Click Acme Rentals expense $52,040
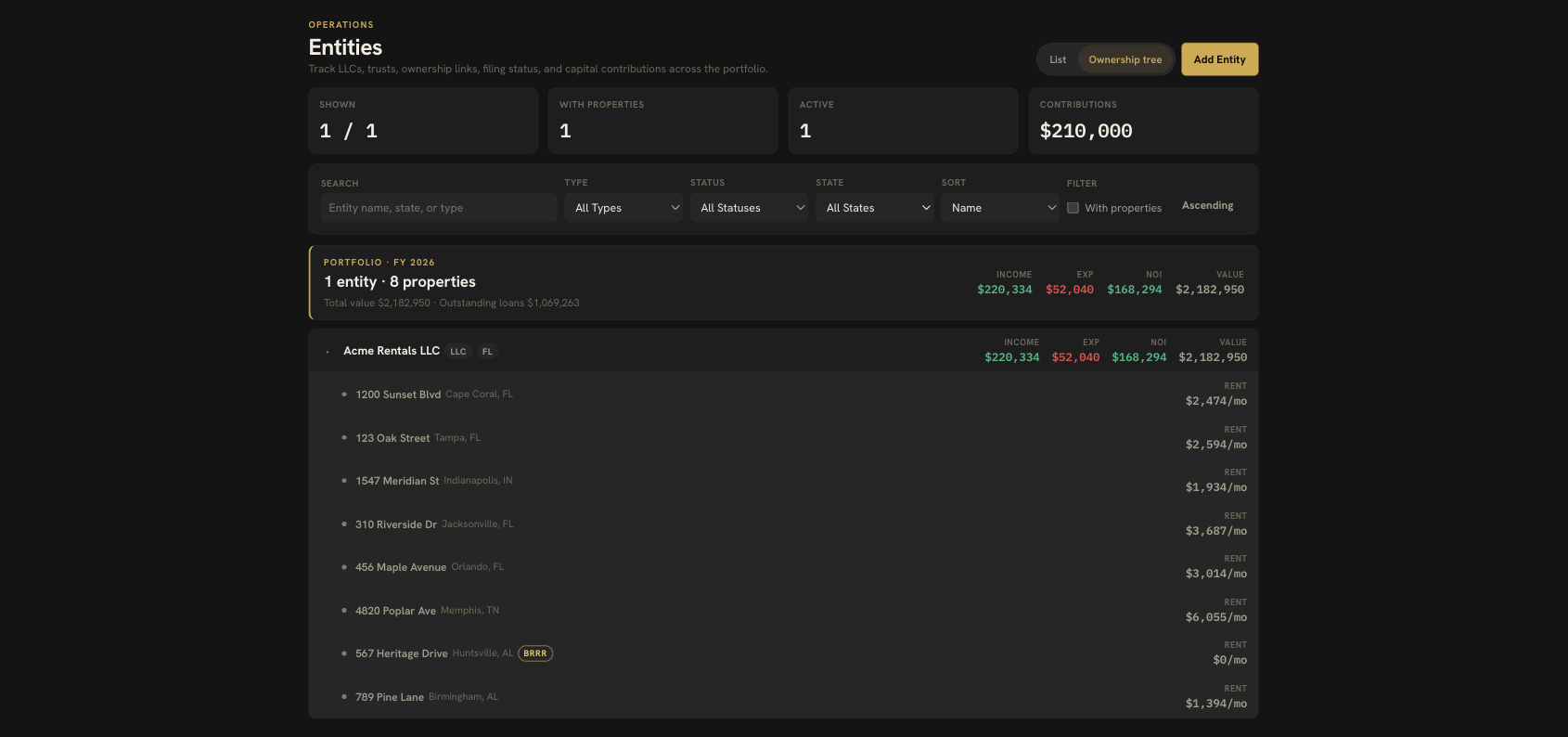Screen dimensions: 1568x737 coord(1075,357)
